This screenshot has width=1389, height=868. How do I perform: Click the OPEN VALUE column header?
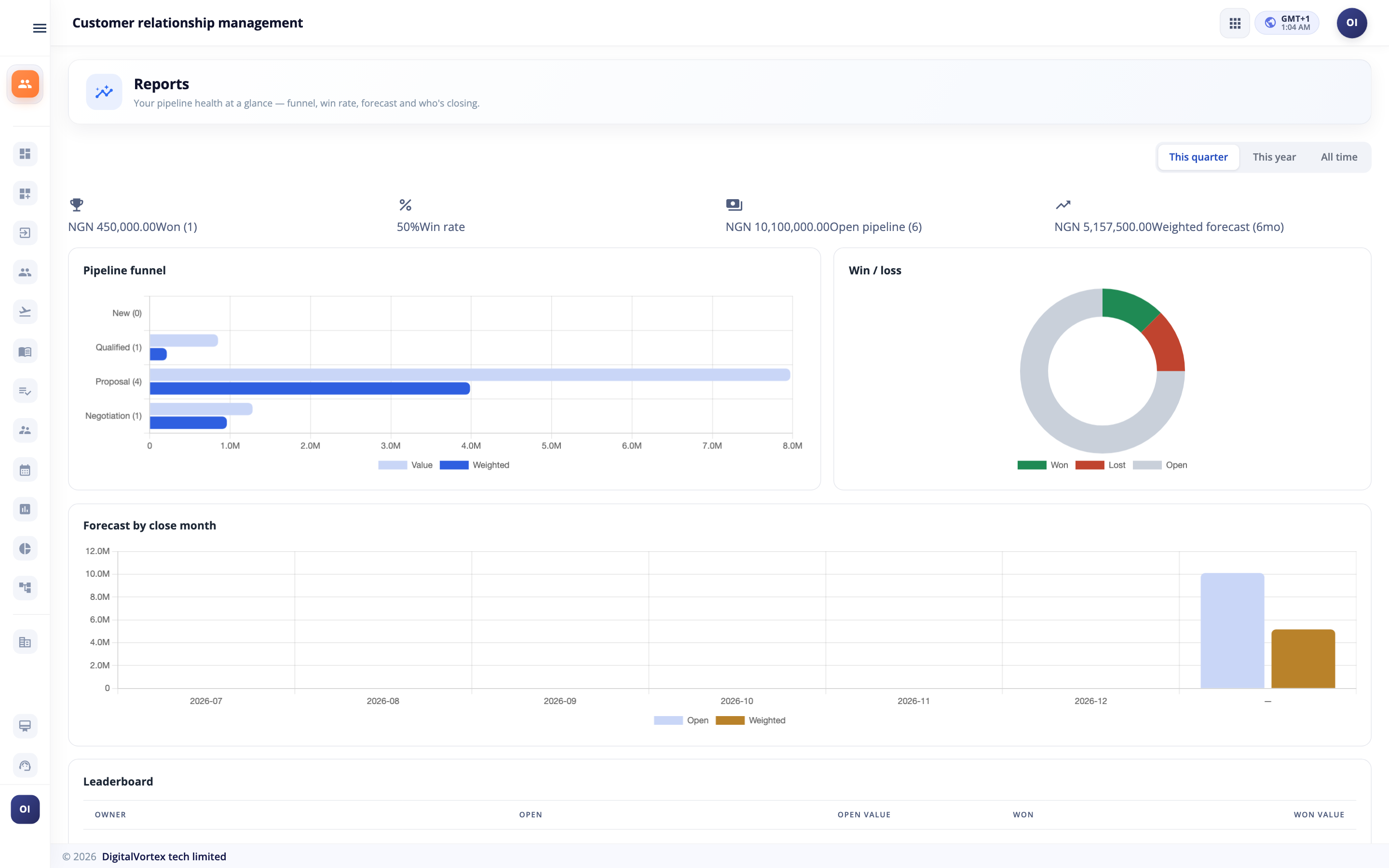pos(864,814)
